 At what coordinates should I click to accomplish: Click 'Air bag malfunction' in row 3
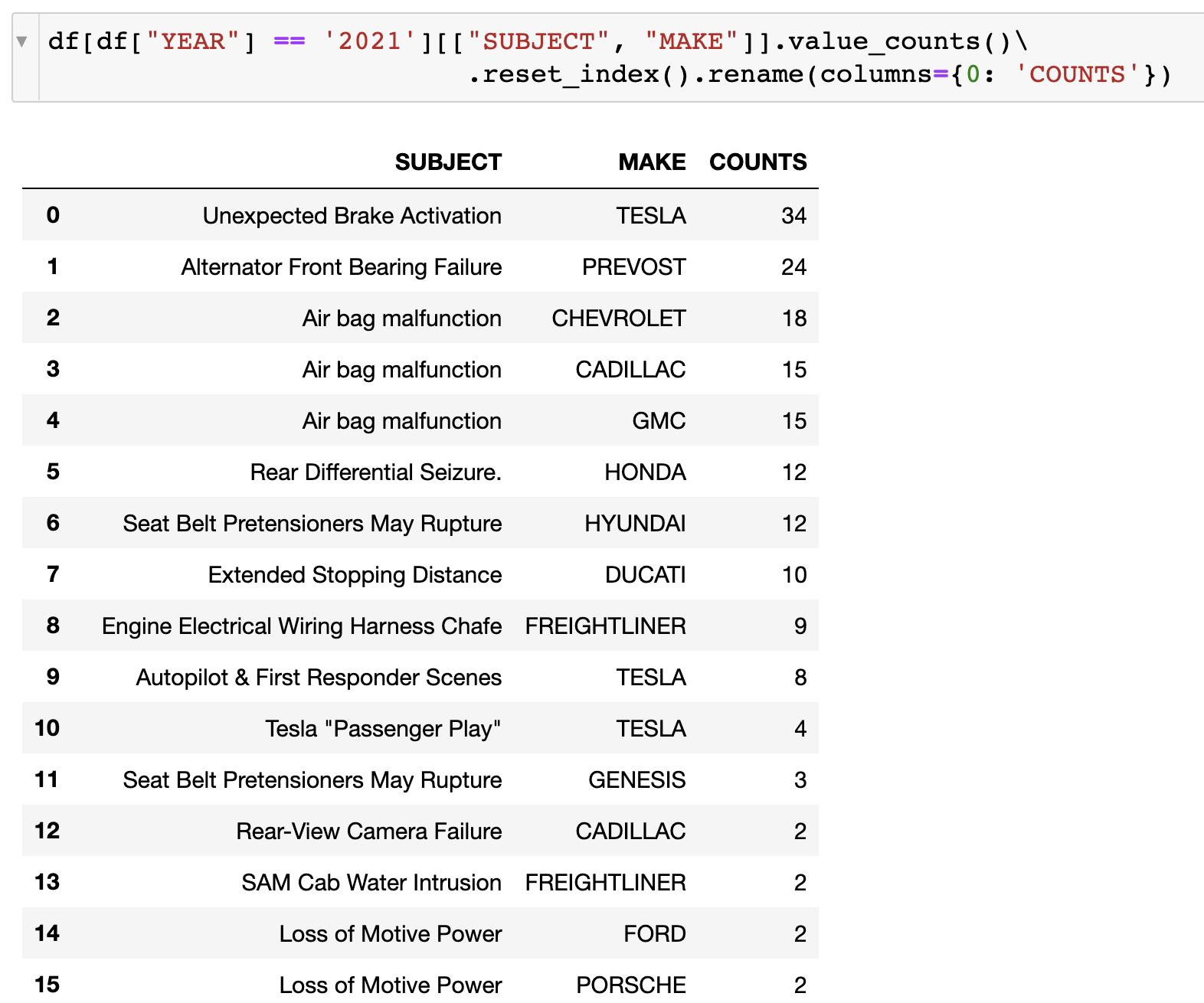(402, 370)
